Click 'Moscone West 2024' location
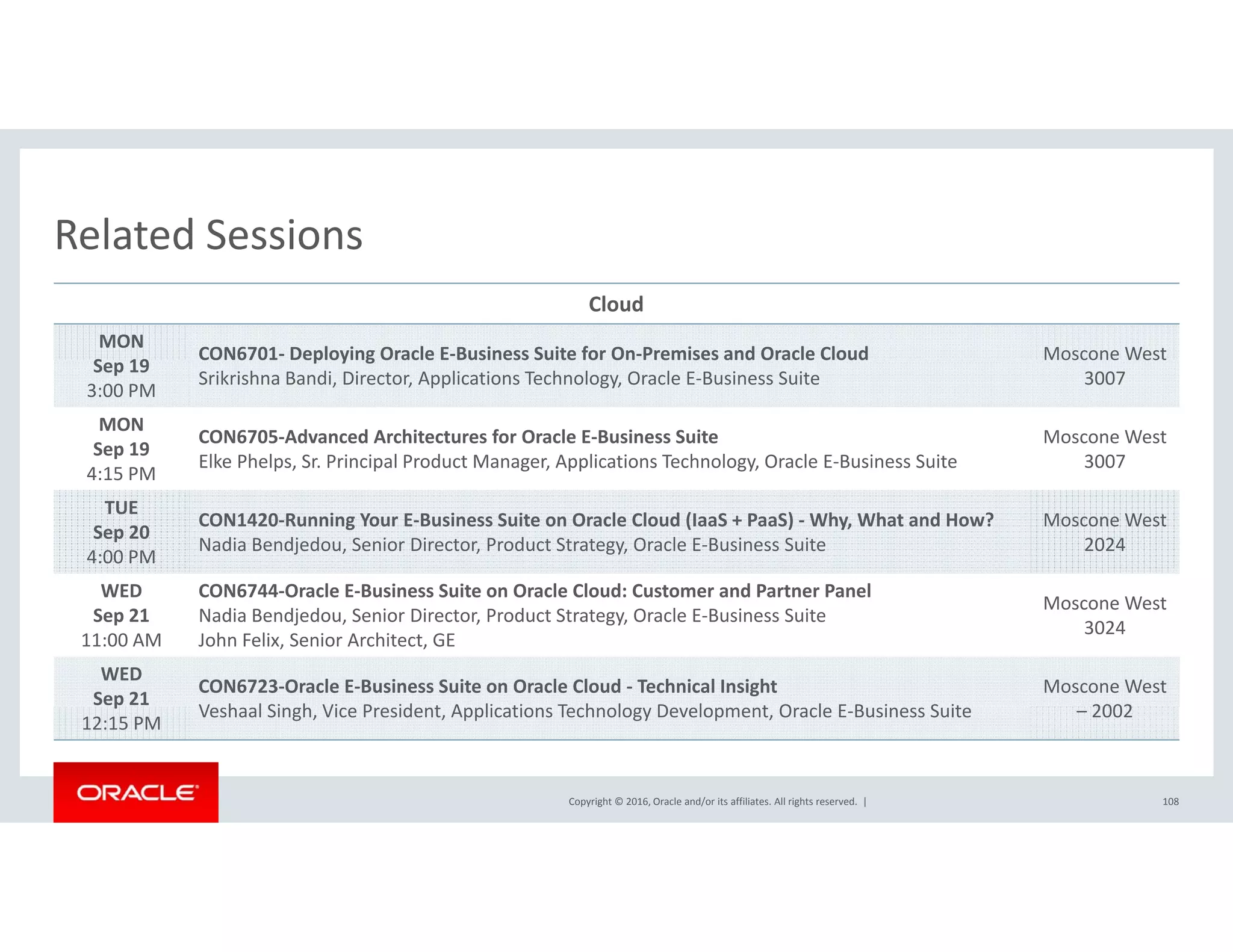1233x952 pixels. point(1105,532)
